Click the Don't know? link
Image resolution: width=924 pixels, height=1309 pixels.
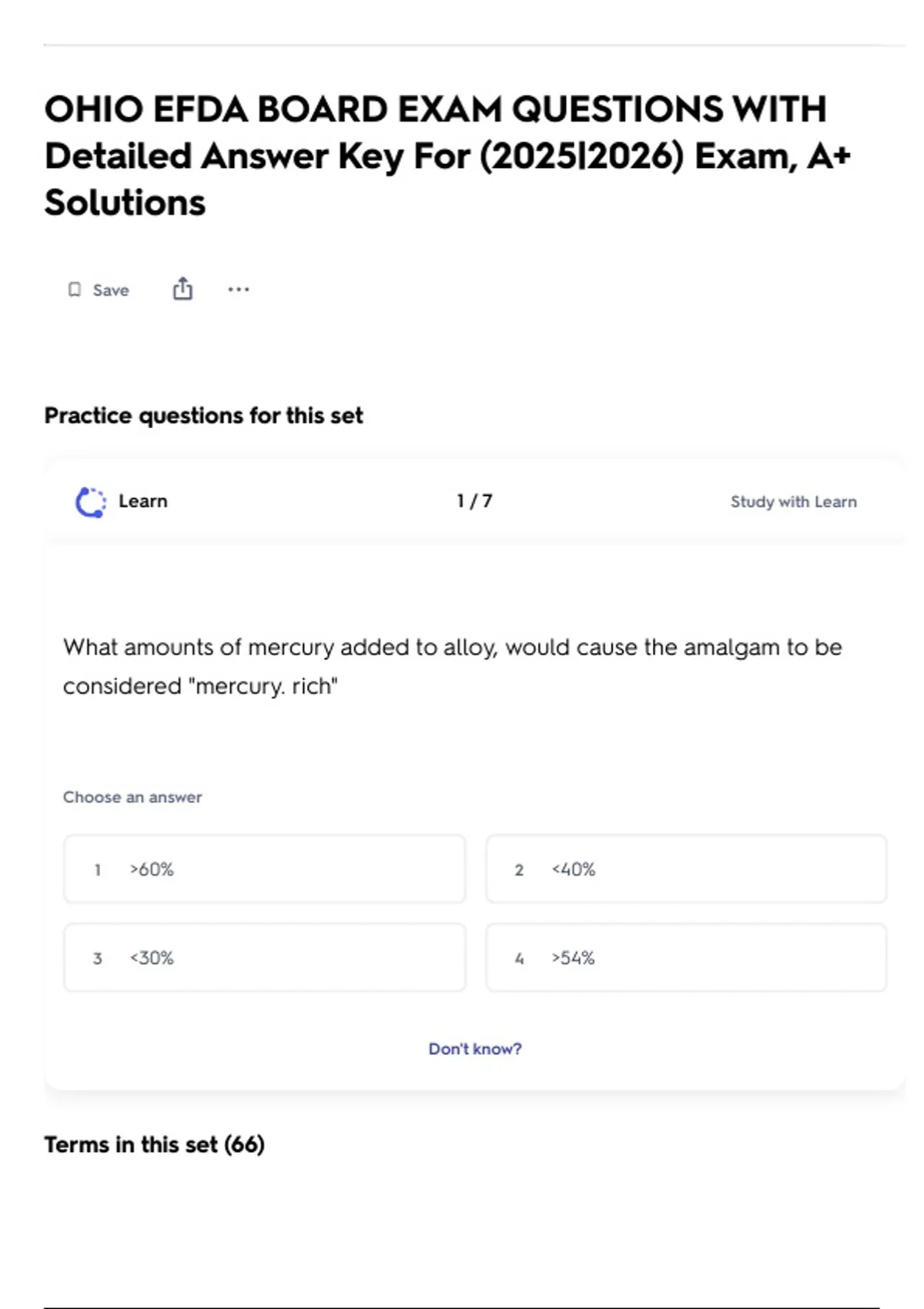coord(475,1049)
